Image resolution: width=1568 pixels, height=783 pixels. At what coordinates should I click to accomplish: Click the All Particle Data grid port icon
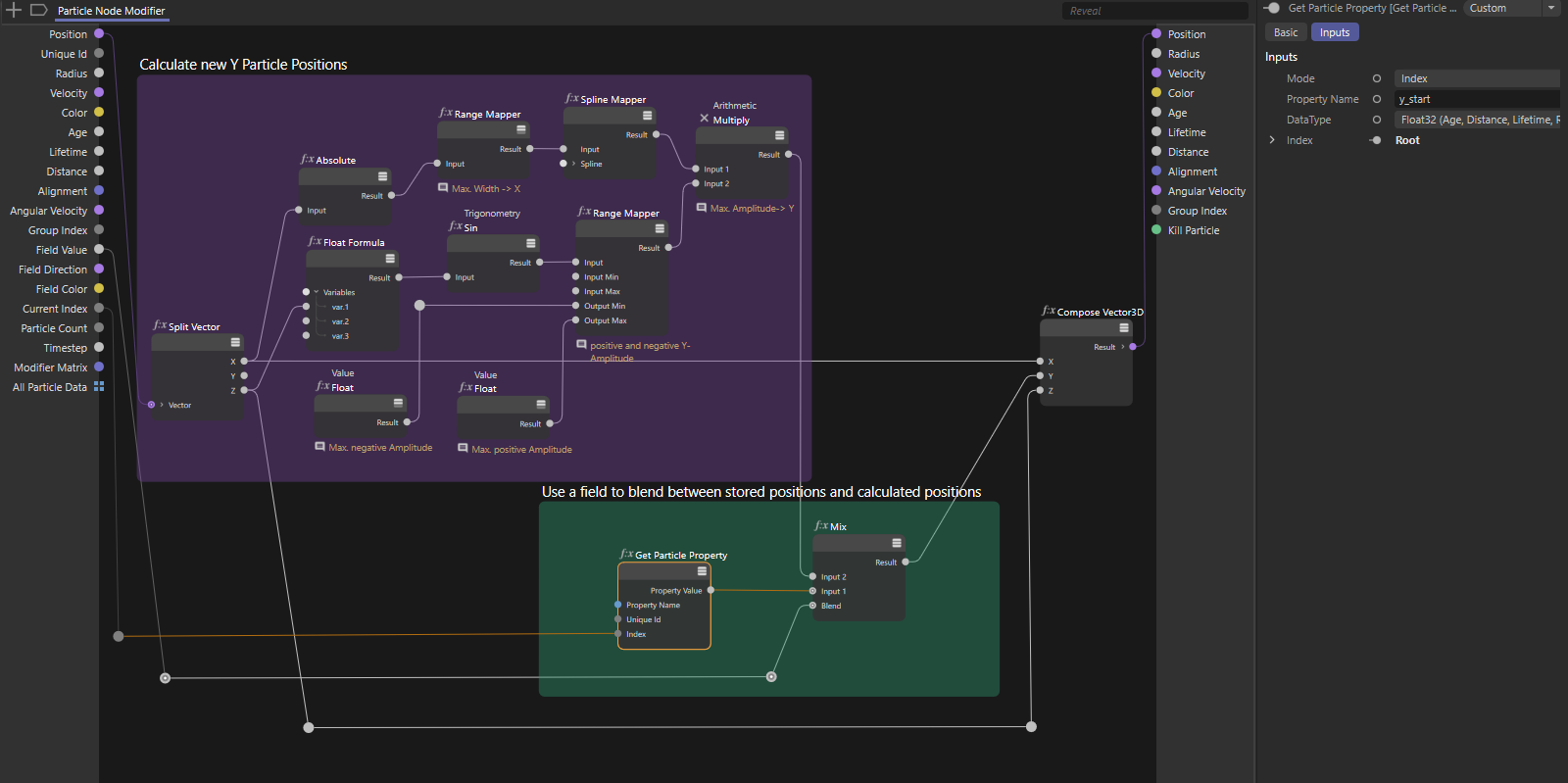[x=99, y=387]
